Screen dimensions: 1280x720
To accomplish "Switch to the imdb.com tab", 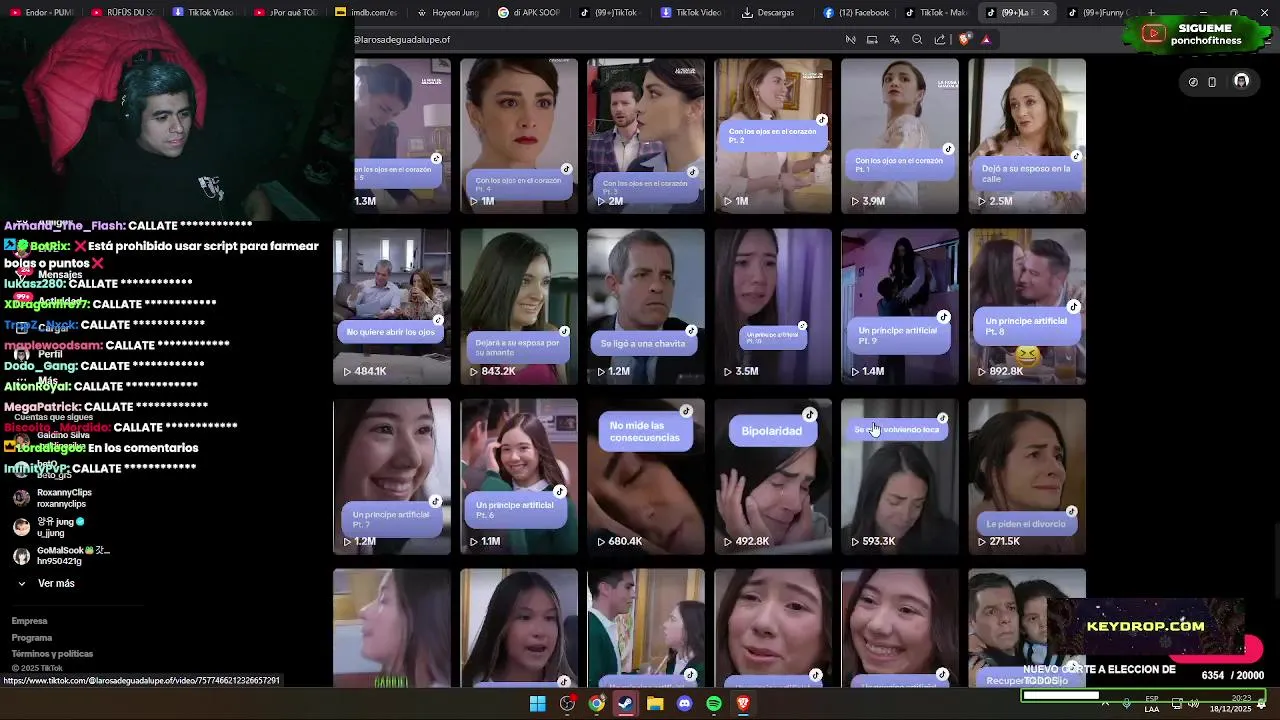I will click(366, 13).
